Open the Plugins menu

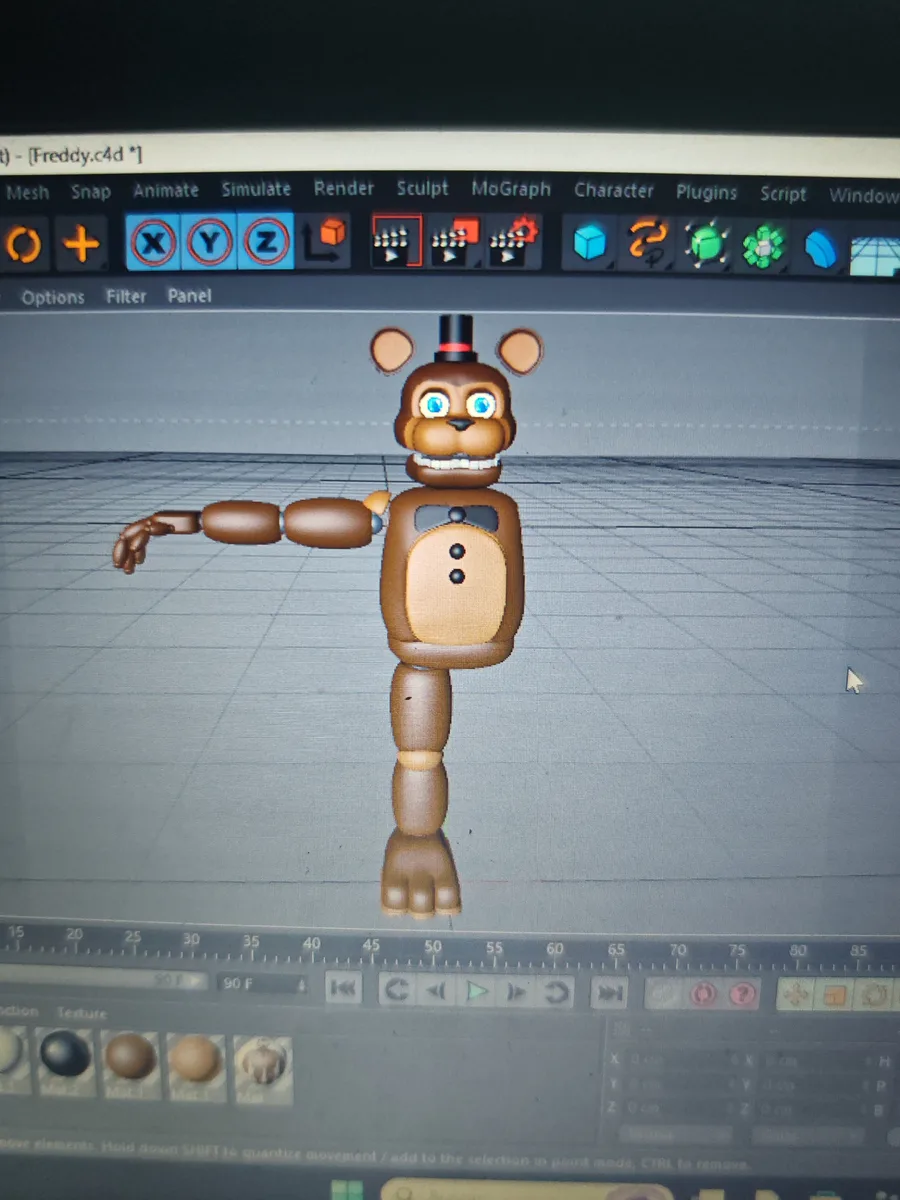click(706, 192)
